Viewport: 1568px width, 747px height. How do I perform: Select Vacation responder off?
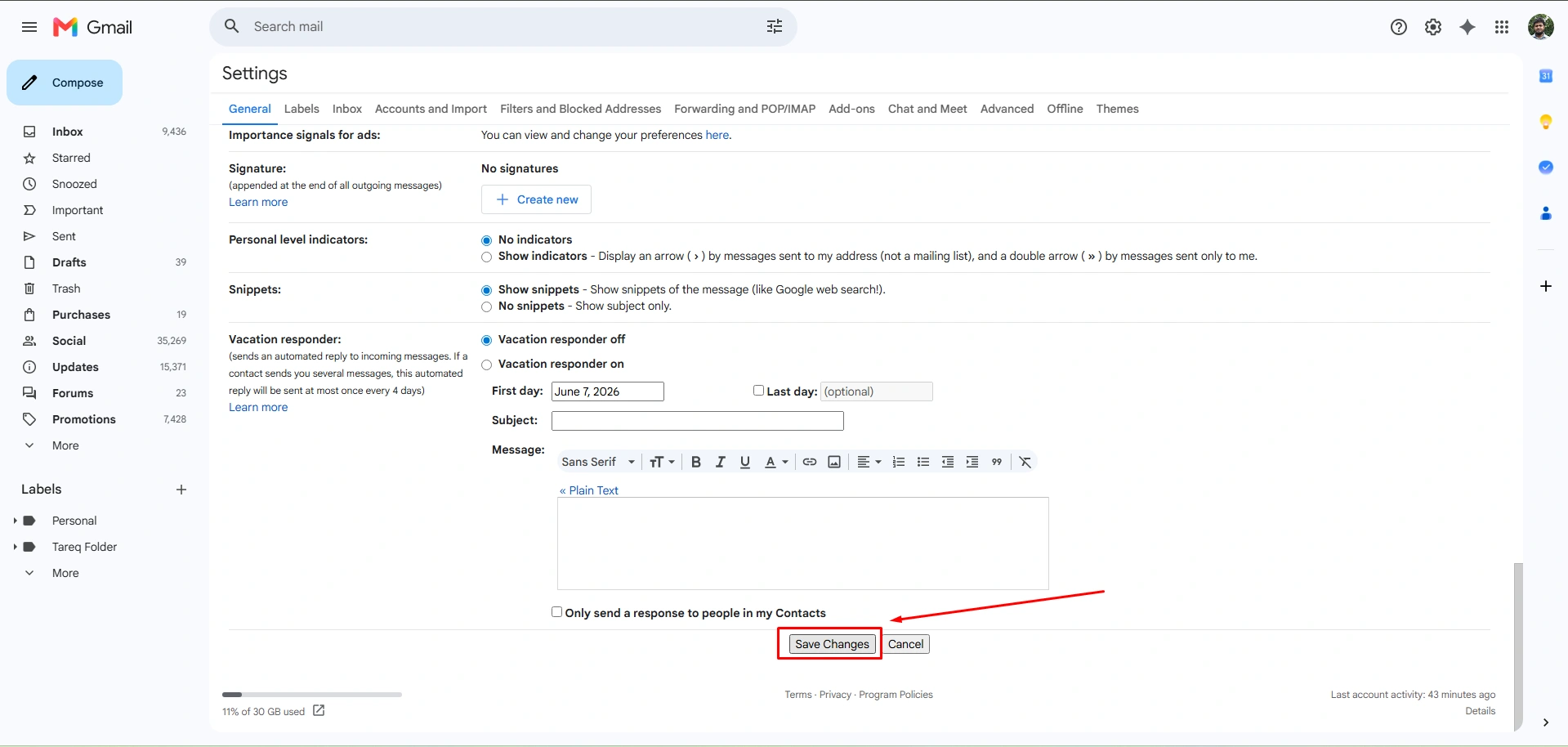pyautogui.click(x=486, y=340)
